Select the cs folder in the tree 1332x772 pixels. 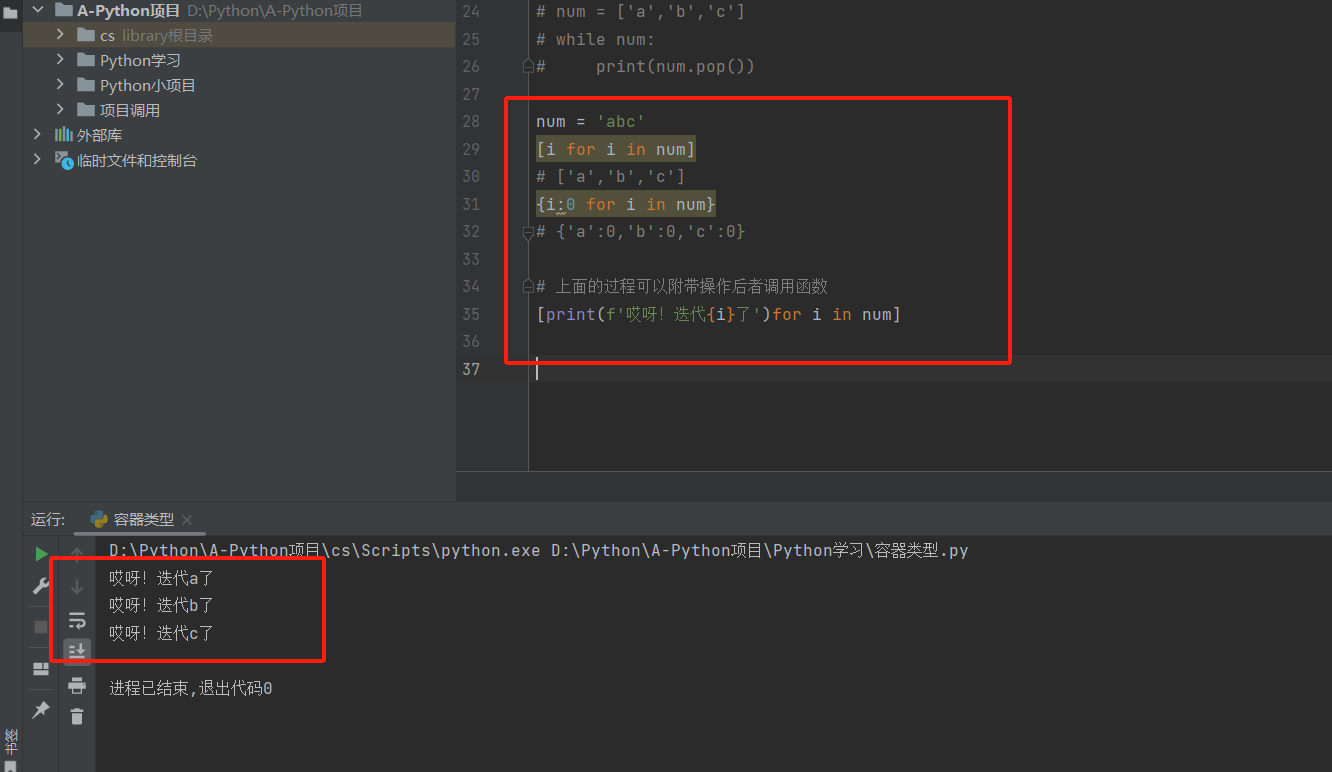point(107,35)
